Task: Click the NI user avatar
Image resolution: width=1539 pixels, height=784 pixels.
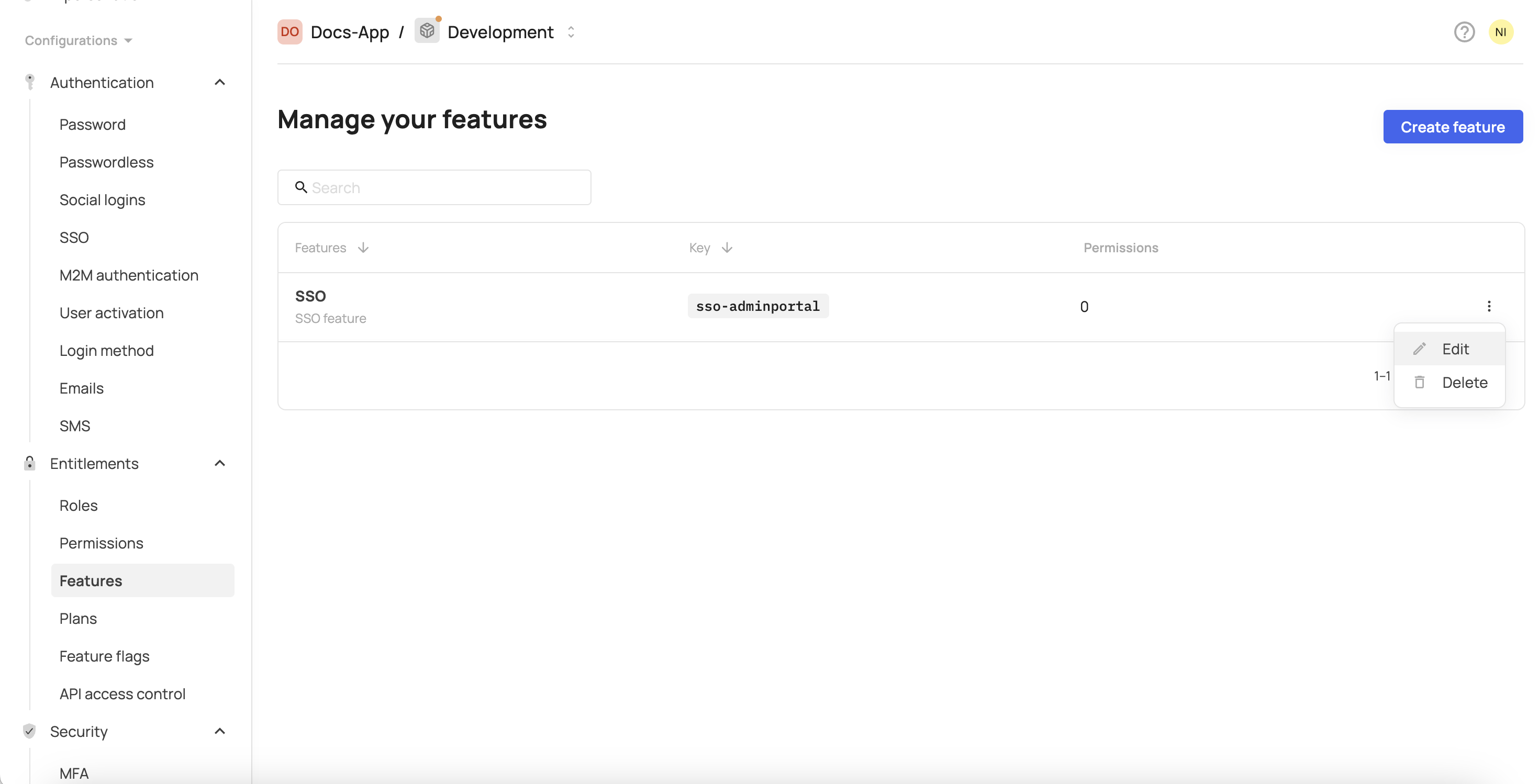Action: 1502,31
